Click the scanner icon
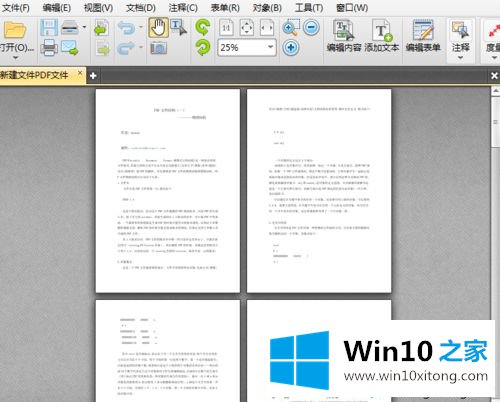500x402 pixels. pyautogui.click(x=70, y=27)
